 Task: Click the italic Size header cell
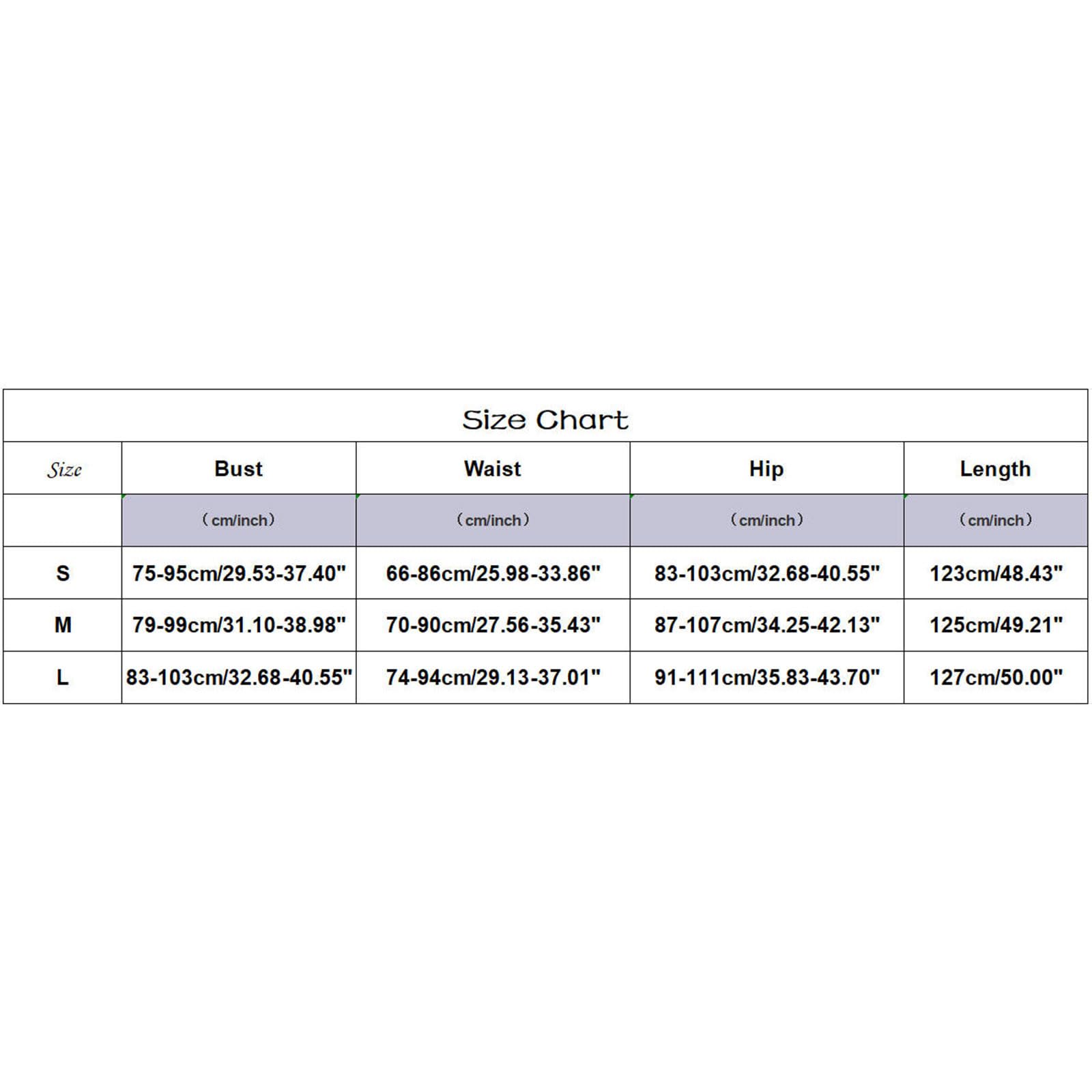pos(63,468)
